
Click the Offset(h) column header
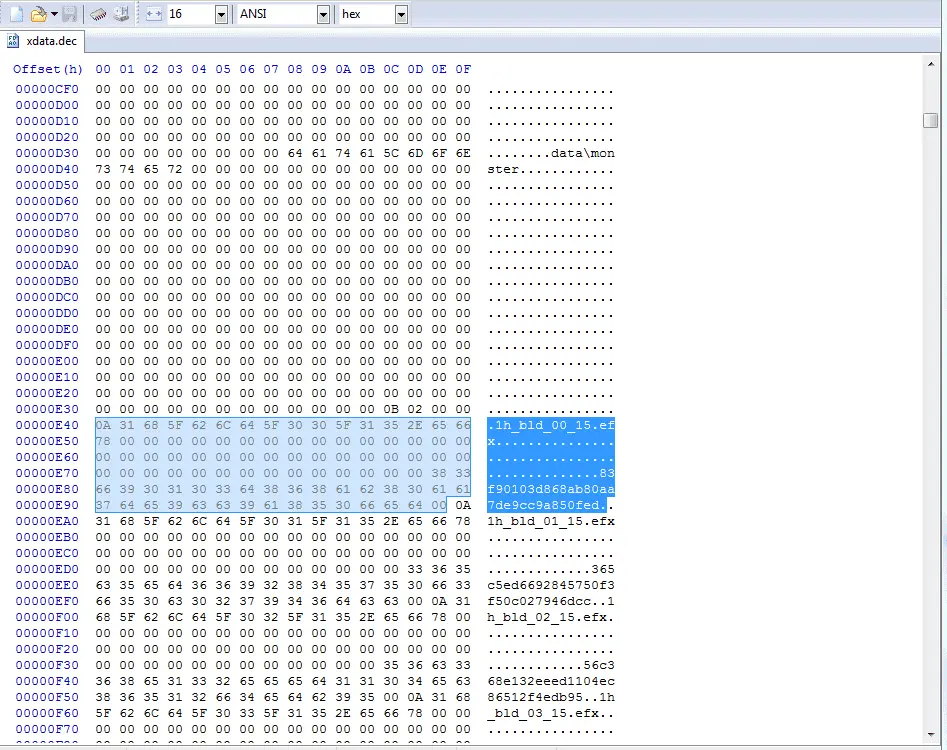48,69
